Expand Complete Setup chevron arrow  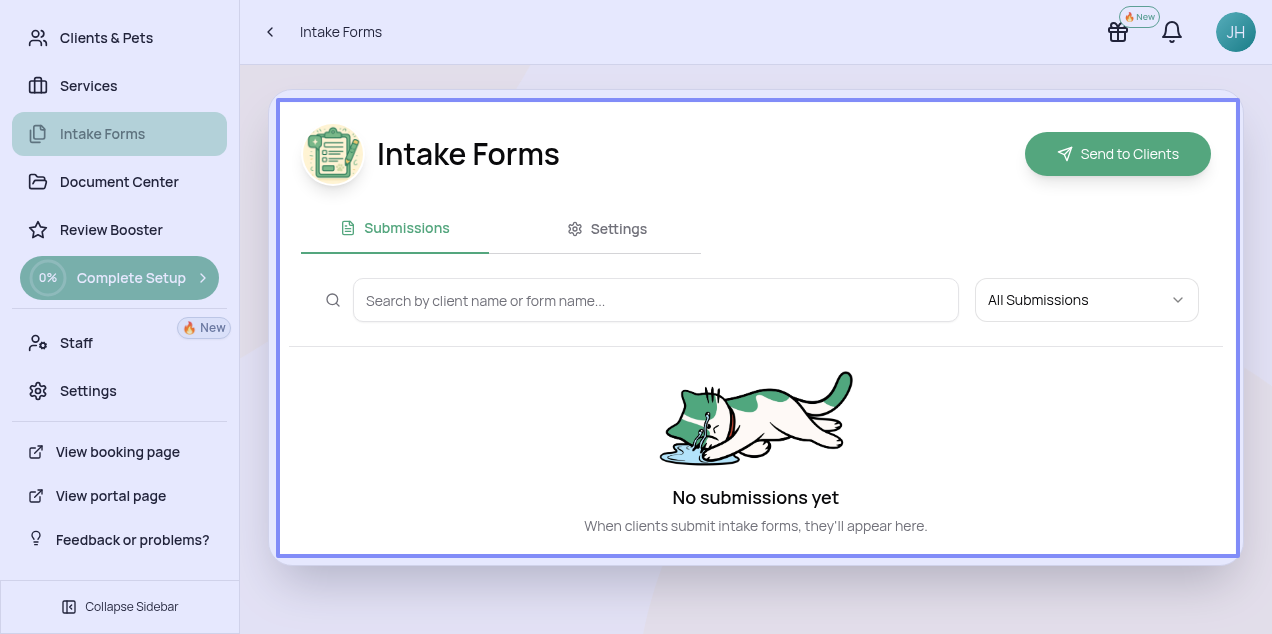[203, 278]
